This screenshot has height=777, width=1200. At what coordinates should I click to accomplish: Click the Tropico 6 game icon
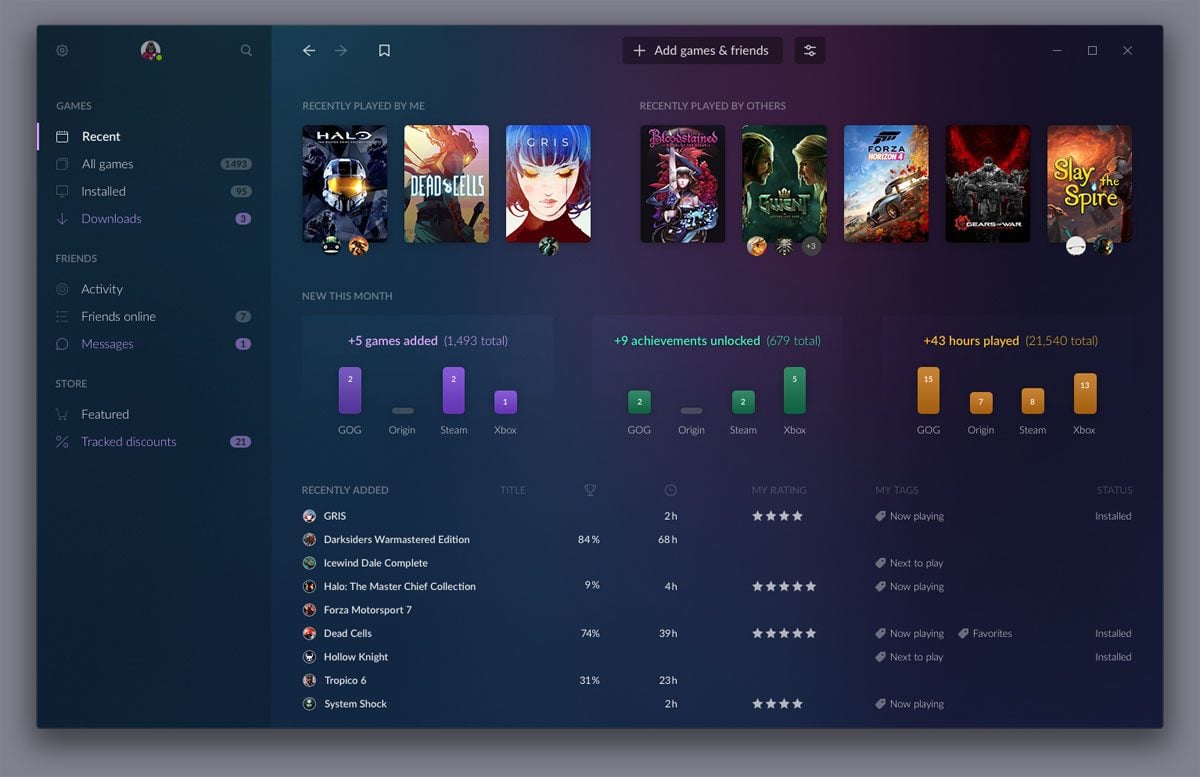coord(309,680)
